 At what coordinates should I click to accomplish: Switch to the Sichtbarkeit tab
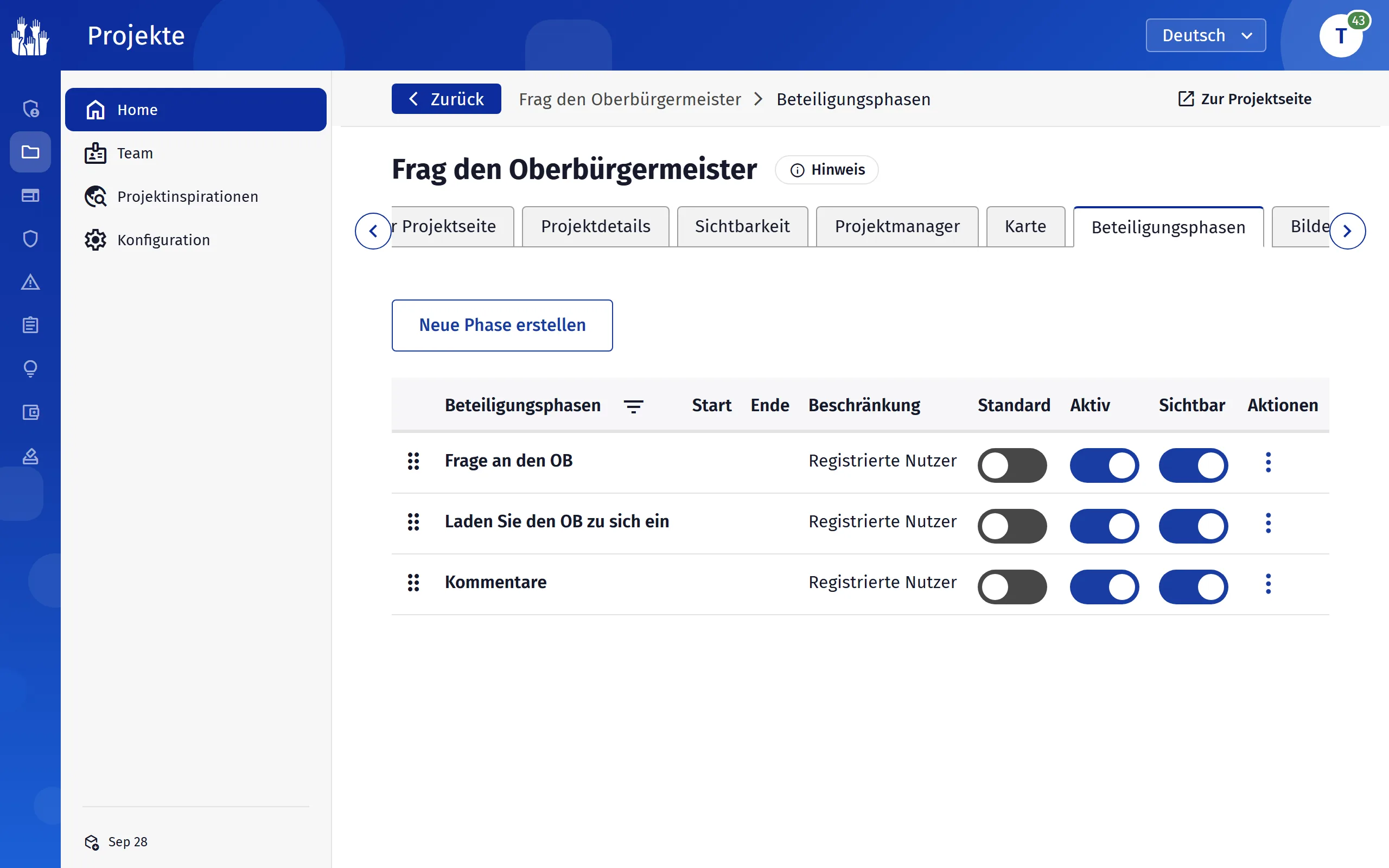pos(742,227)
